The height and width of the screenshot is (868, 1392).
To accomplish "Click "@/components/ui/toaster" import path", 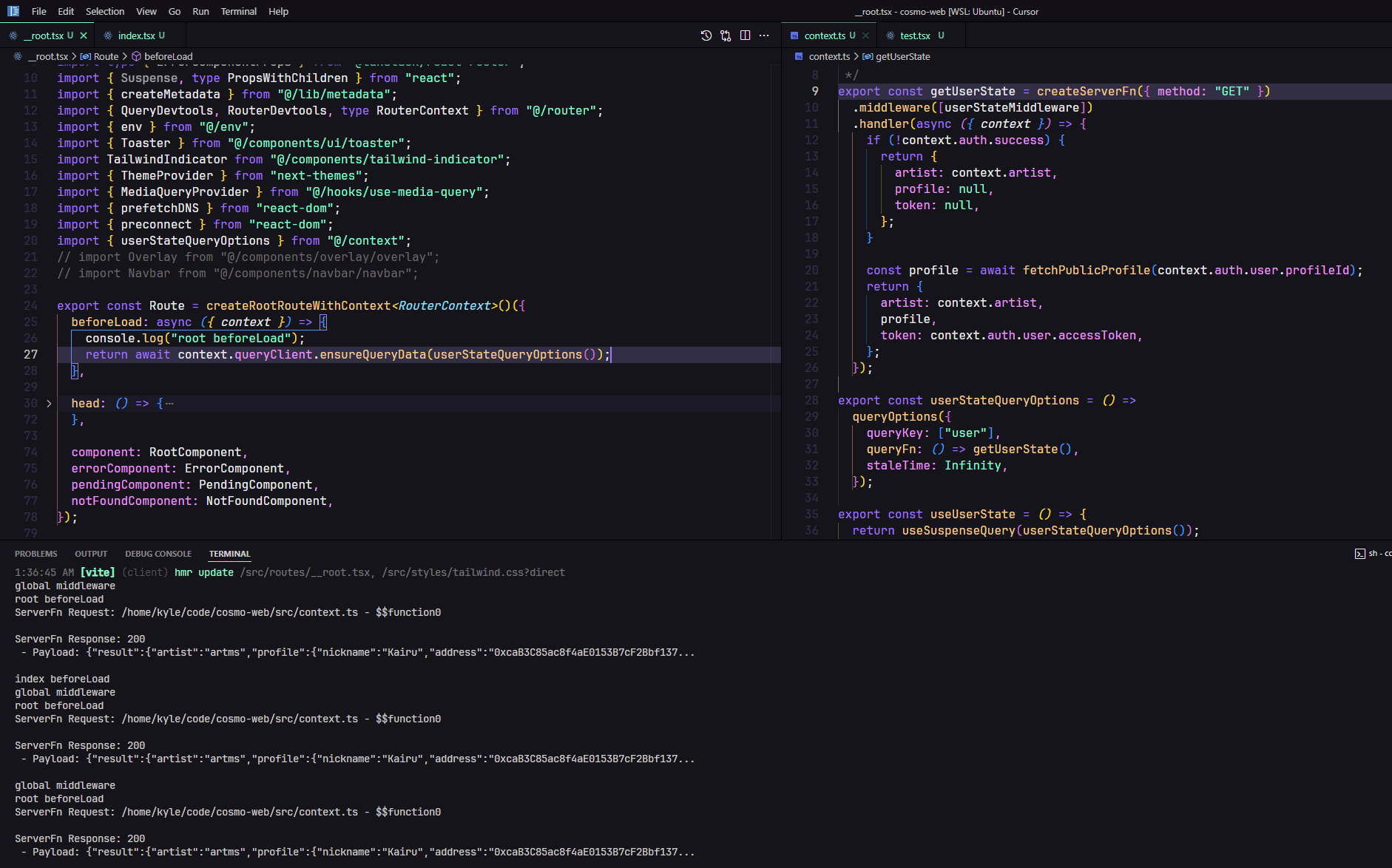I will [x=316, y=143].
